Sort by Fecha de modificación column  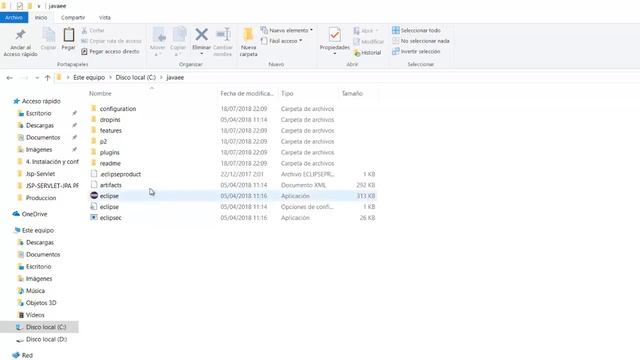[247, 93]
